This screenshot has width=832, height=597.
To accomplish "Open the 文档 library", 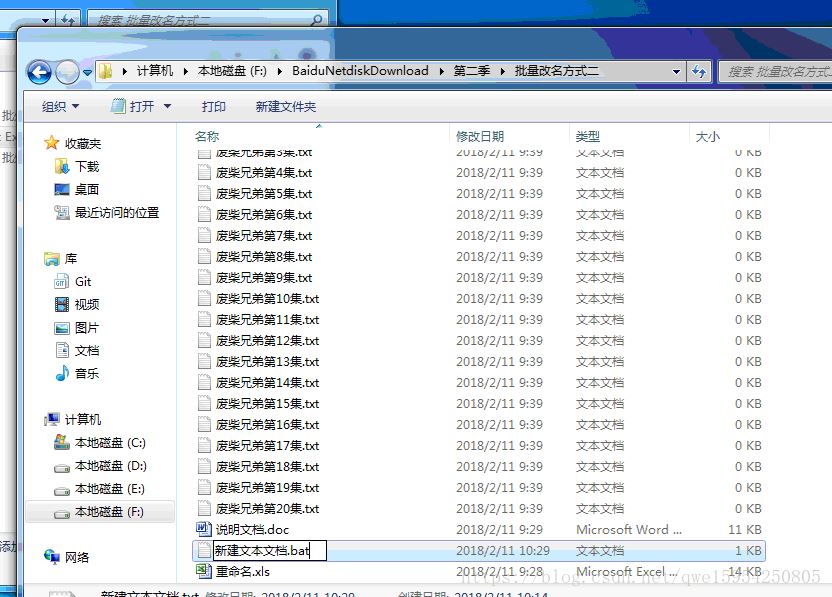I will (87, 351).
